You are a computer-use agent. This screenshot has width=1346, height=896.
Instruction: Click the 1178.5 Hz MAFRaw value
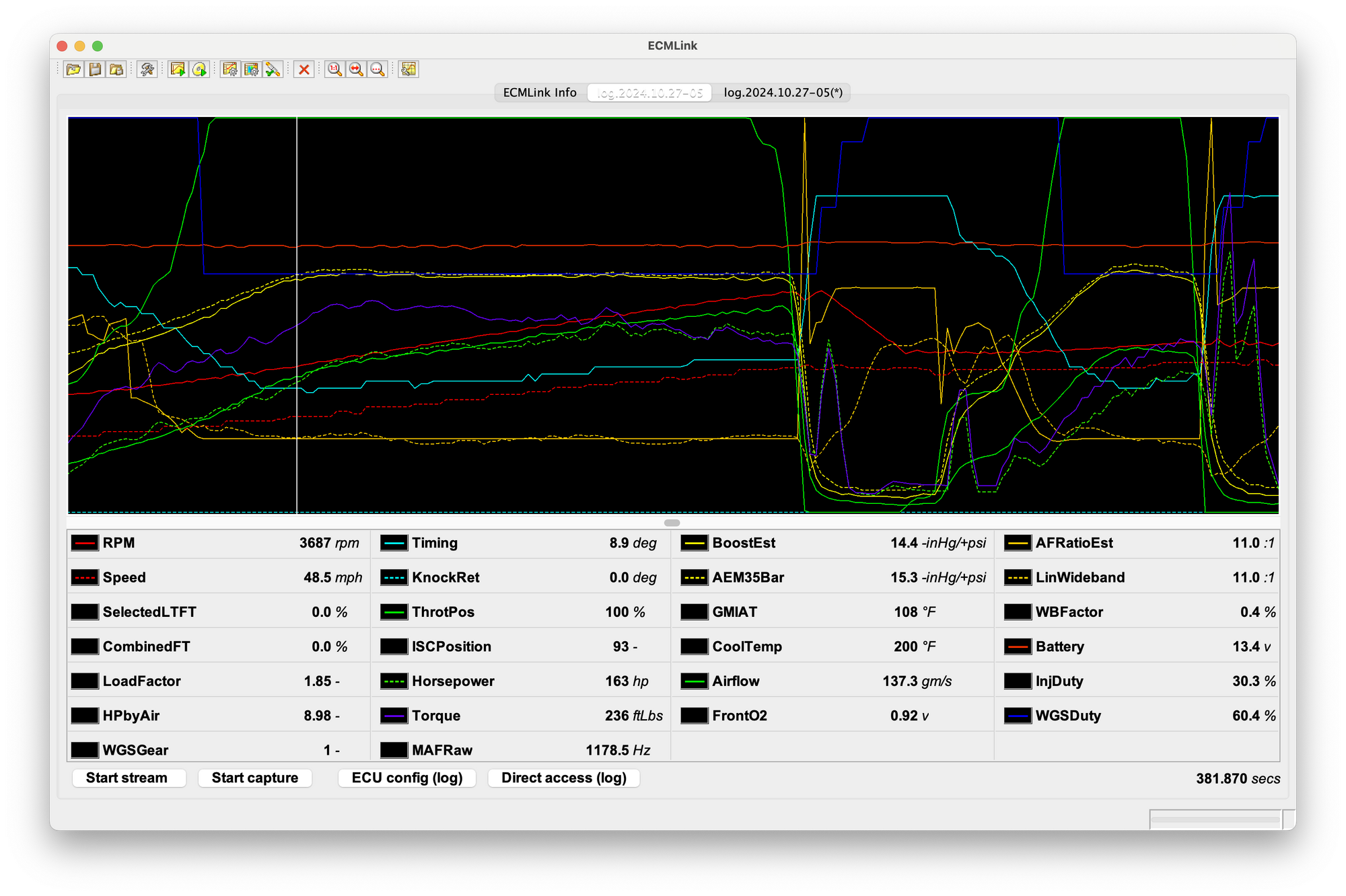(618, 750)
